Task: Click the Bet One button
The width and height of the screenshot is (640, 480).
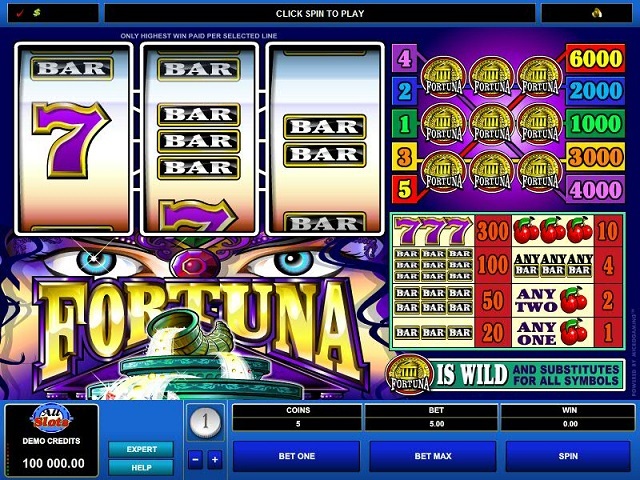Action: coord(297,456)
